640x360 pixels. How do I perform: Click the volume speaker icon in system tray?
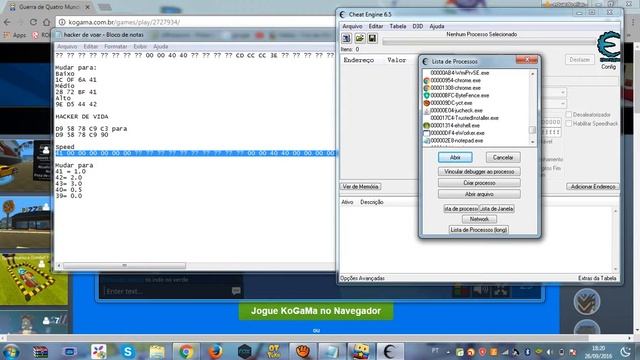550,352
